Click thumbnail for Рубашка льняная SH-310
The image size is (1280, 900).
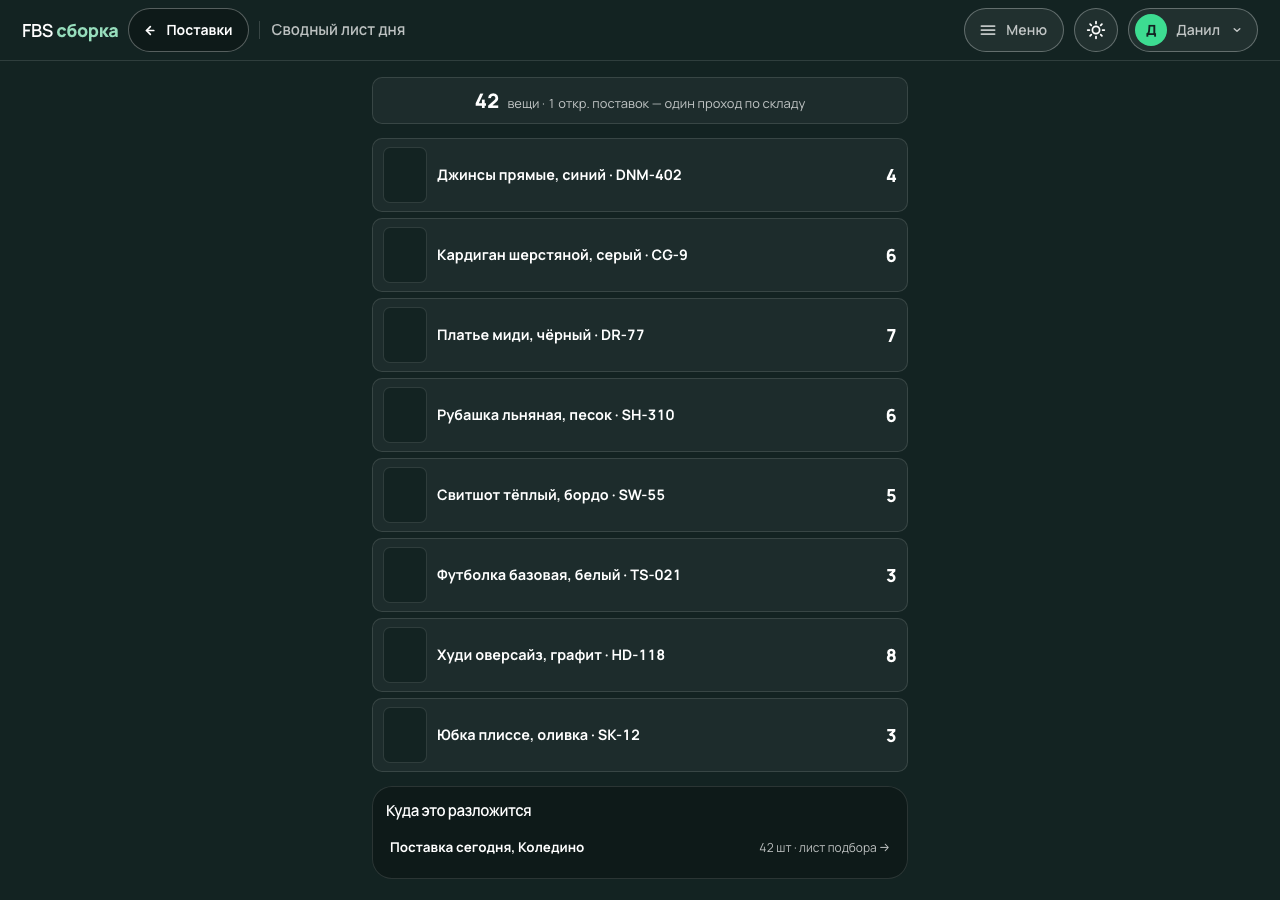(x=405, y=415)
